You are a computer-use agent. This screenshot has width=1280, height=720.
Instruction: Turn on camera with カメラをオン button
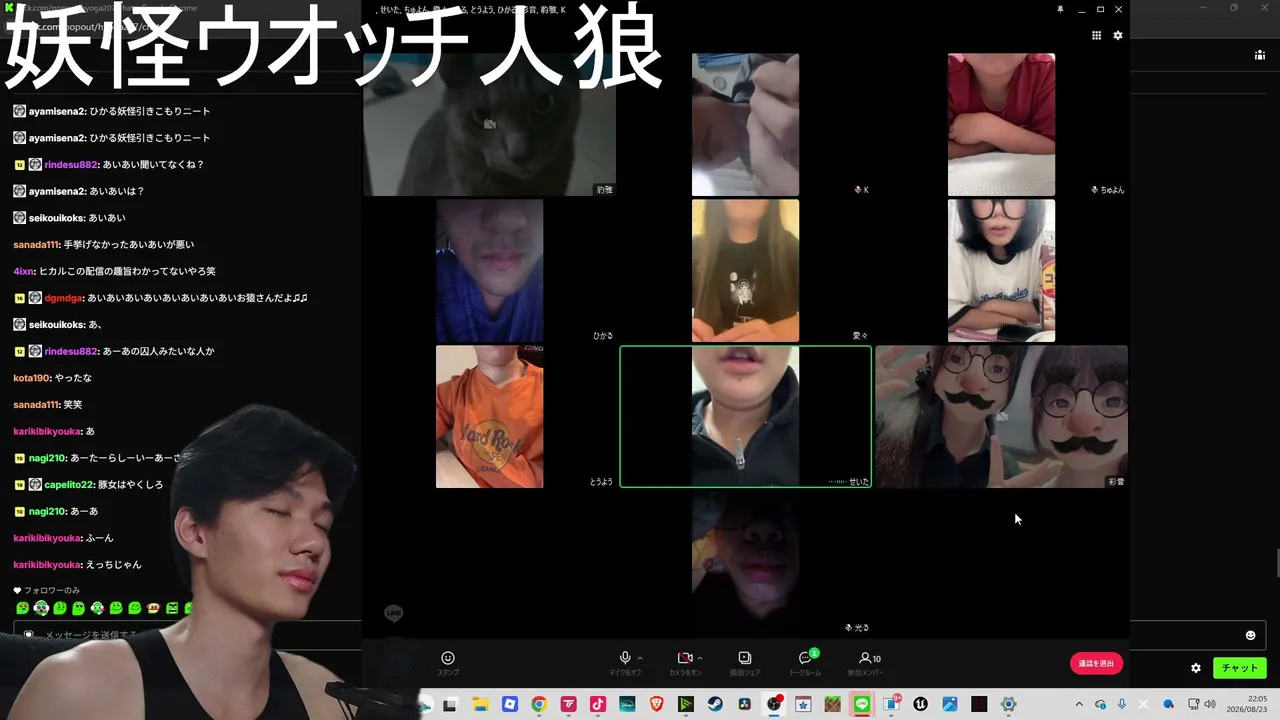pyautogui.click(x=685, y=663)
